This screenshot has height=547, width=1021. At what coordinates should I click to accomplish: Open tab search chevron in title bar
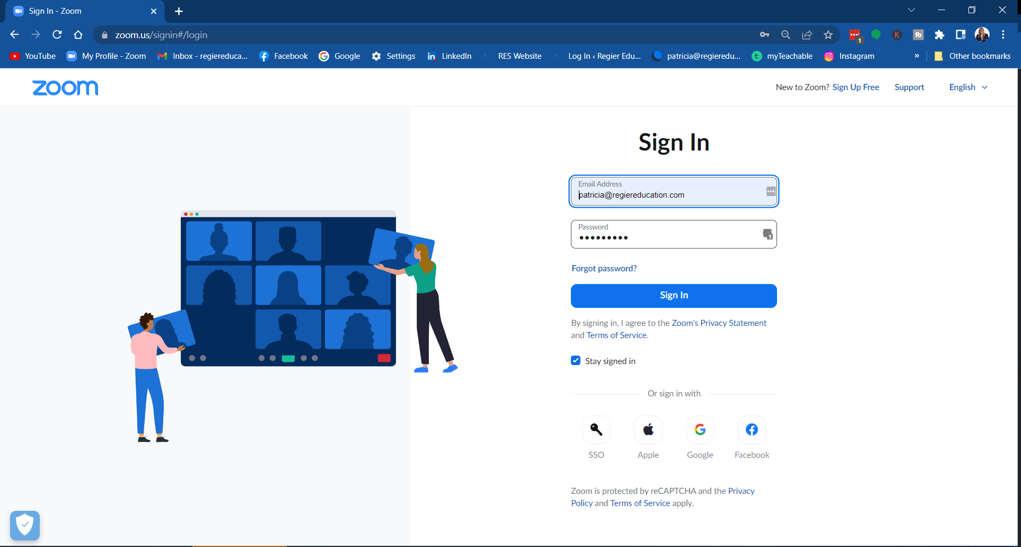point(911,10)
